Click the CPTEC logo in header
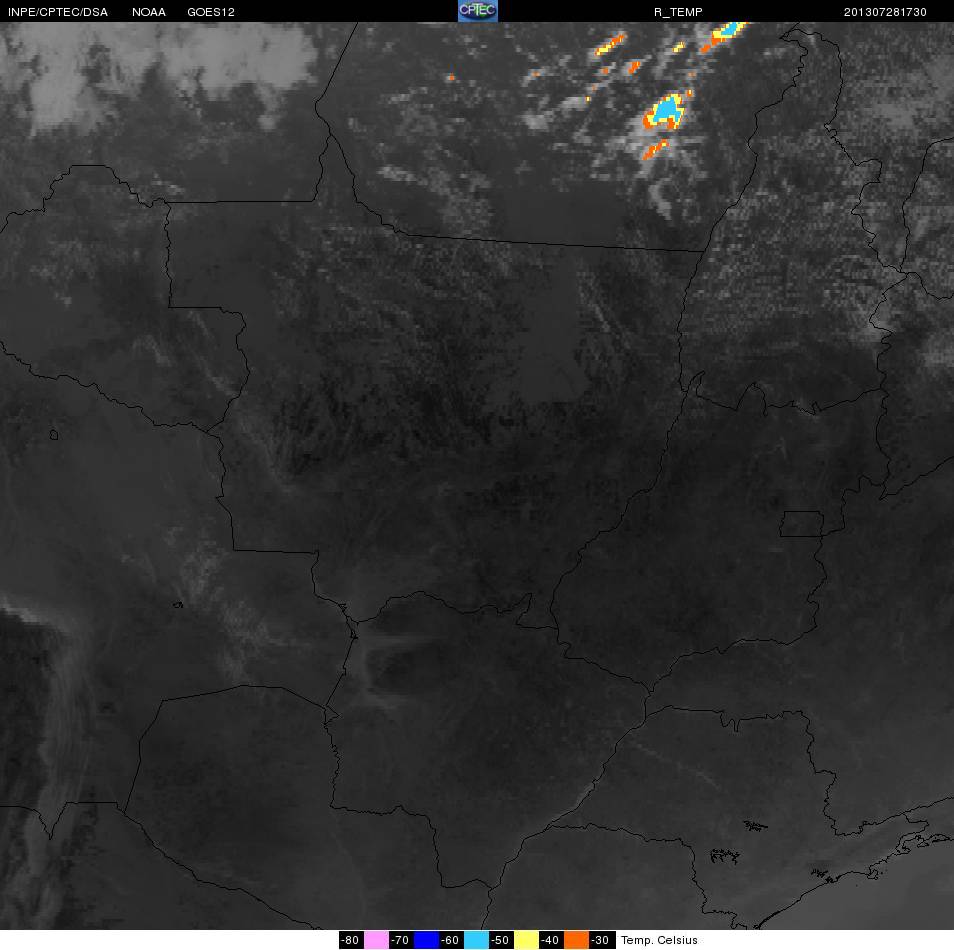Image resolution: width=954 pixels, height=950 pixels. [x=478, y=11]
